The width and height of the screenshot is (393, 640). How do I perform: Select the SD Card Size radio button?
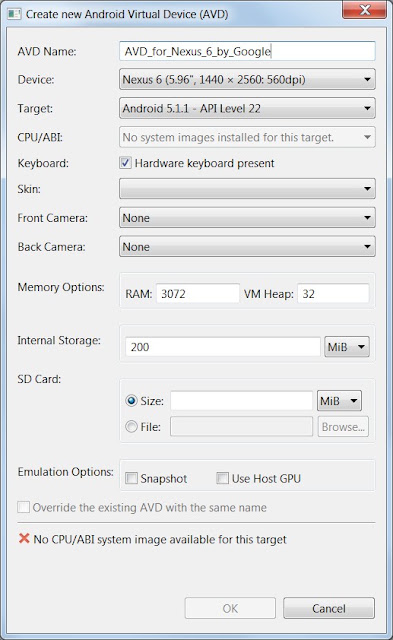tap(131, 401)
